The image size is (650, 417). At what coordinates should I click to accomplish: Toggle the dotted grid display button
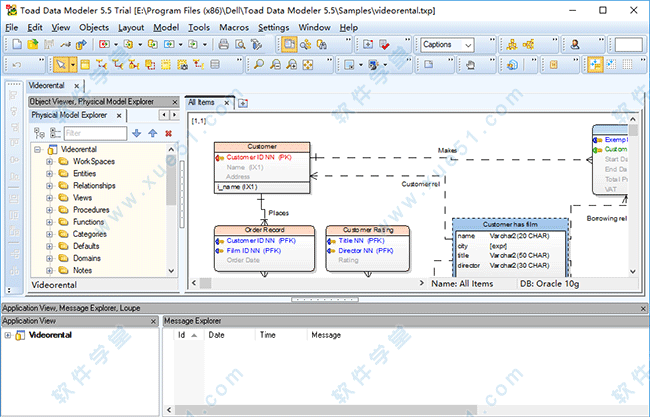click(628, 65)
